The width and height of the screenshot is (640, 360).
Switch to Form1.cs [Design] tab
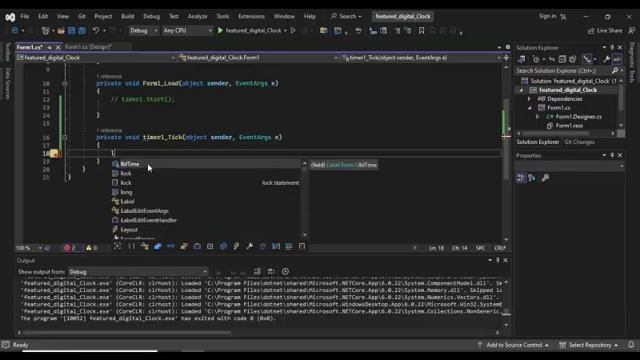click(88, 47)
